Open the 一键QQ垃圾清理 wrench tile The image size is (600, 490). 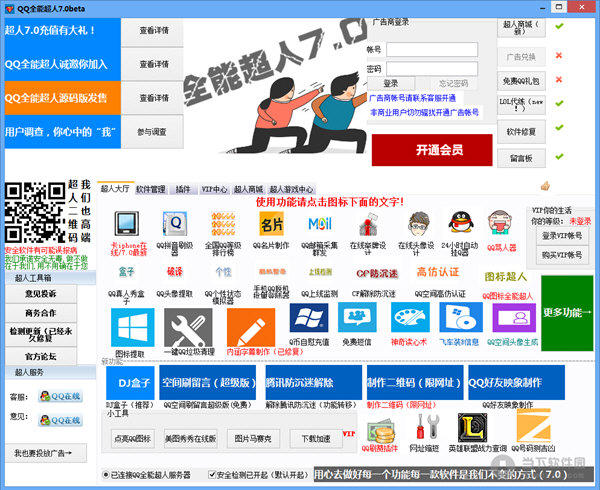188,327
